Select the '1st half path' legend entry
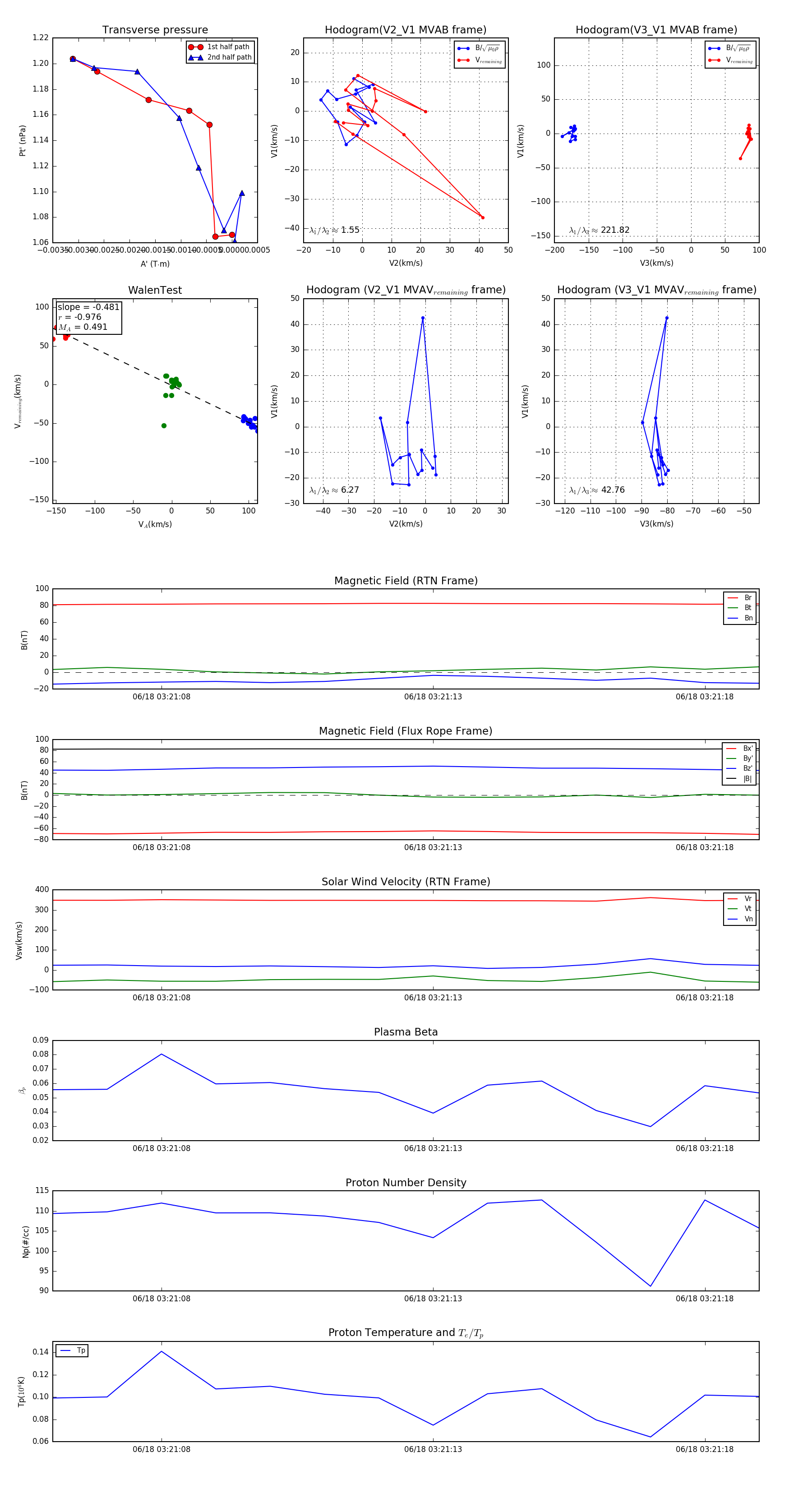The height and width of the screenshot is (1489, 812). (220, 47)
